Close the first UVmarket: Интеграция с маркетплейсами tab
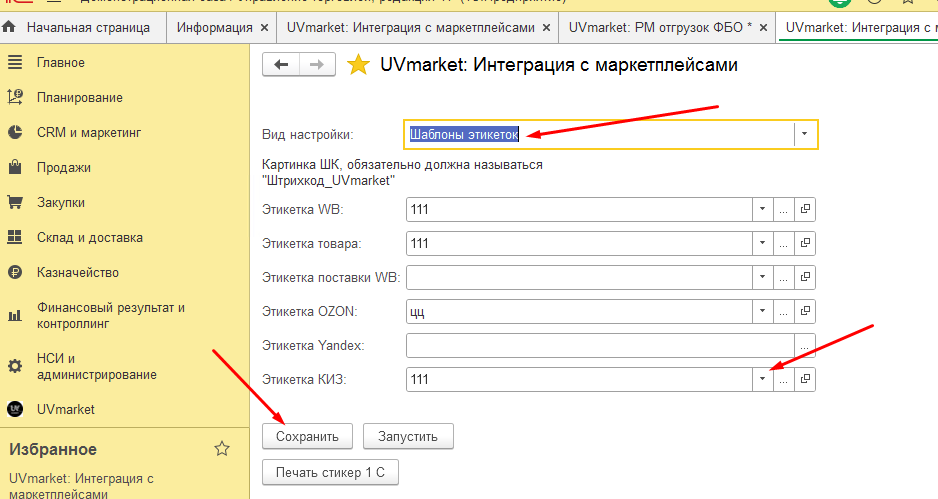This screenshot has width=938, height=499. 546,28
